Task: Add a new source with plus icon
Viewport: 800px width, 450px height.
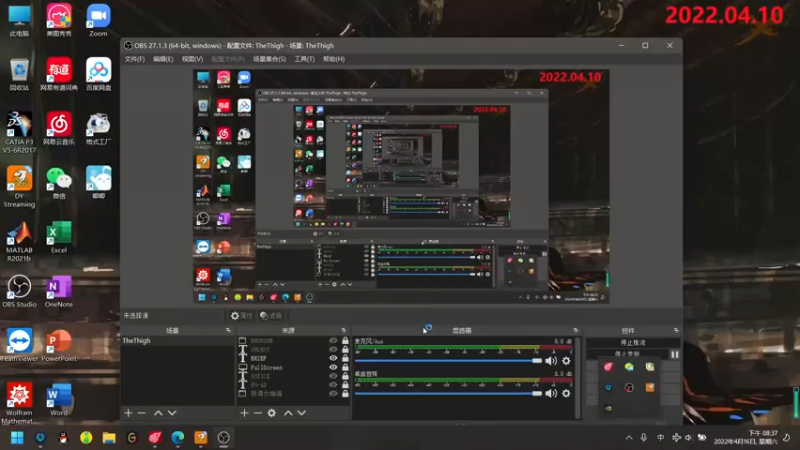Action: 244,413
